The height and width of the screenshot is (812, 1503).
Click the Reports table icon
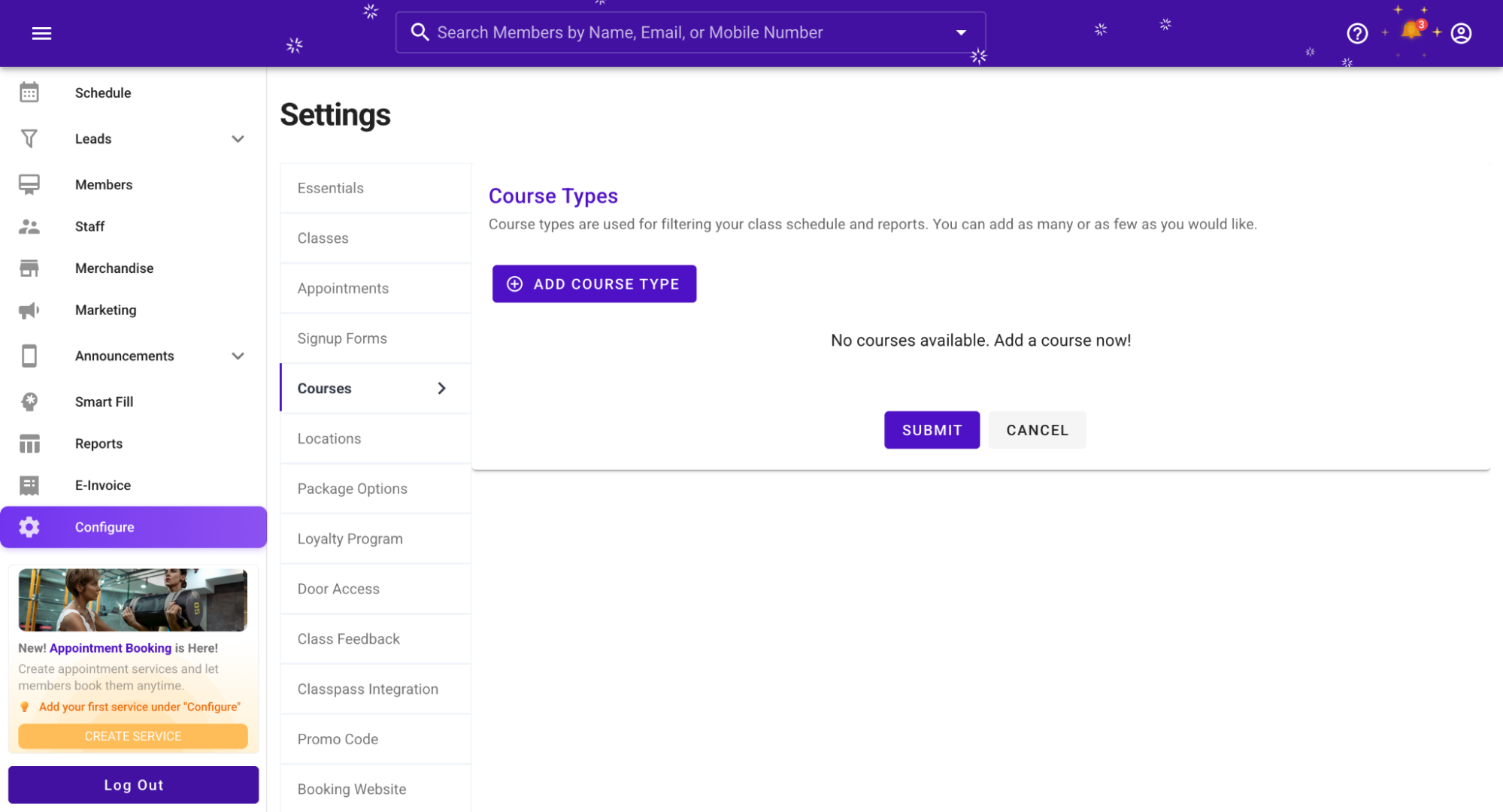coord(29,444)
